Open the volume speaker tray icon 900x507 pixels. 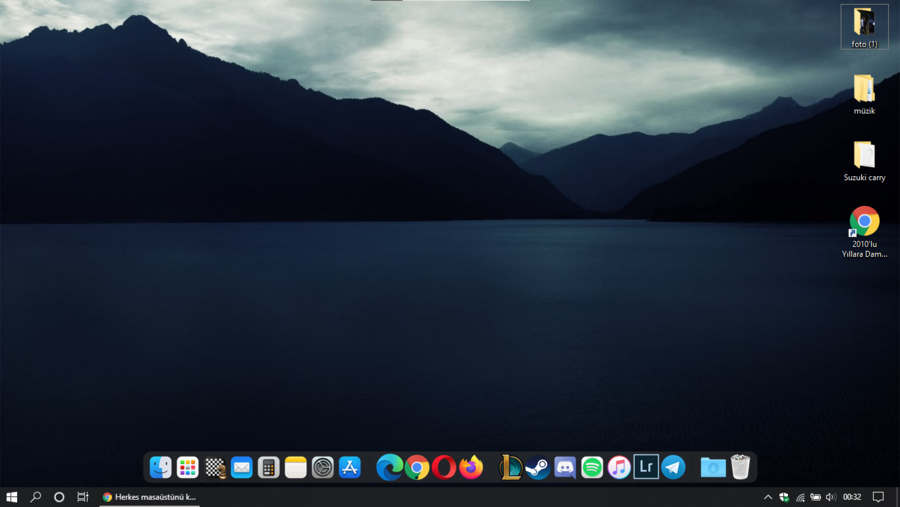[831, 497]
